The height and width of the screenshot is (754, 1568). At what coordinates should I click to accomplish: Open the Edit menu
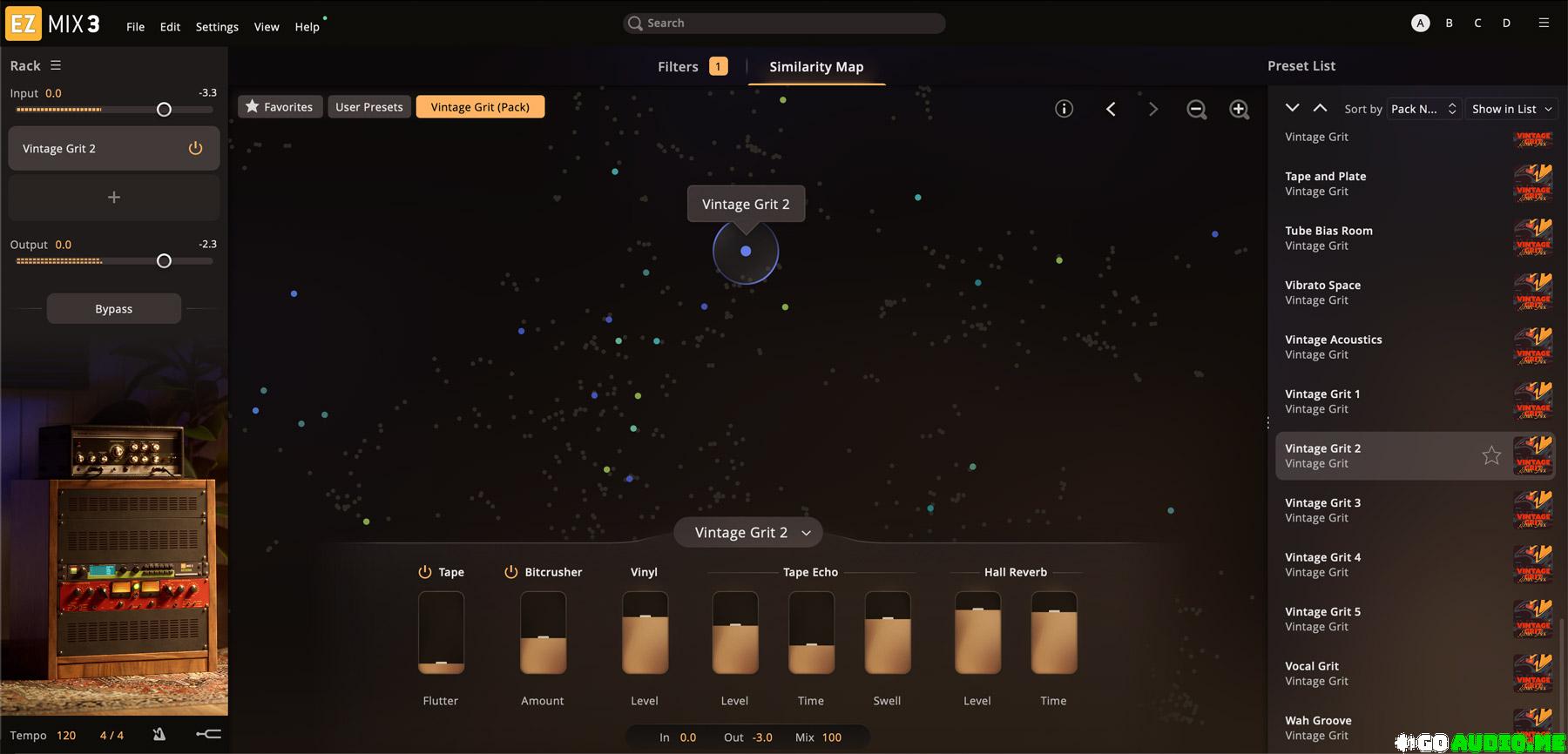tap(170, 27)
